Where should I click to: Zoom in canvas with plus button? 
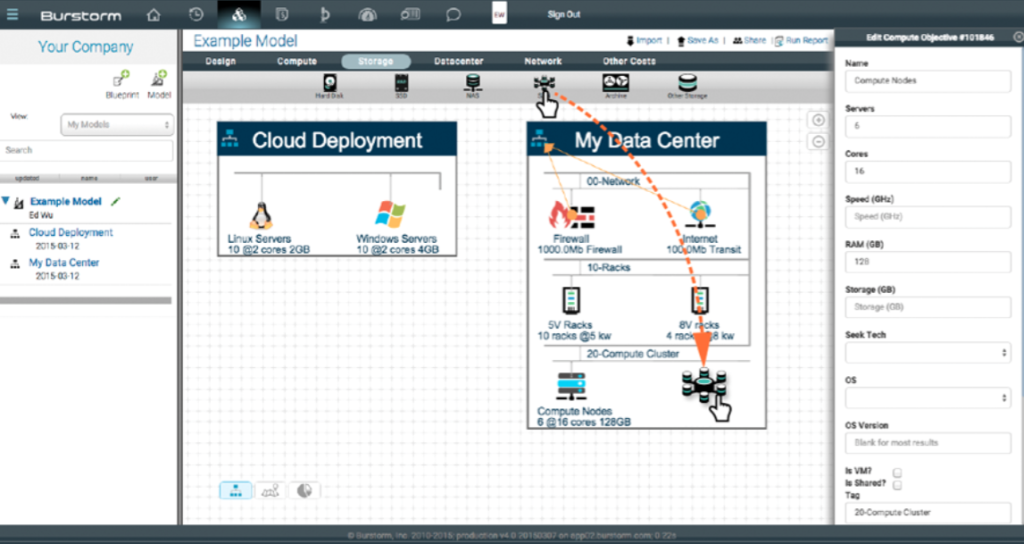[818, 120]
